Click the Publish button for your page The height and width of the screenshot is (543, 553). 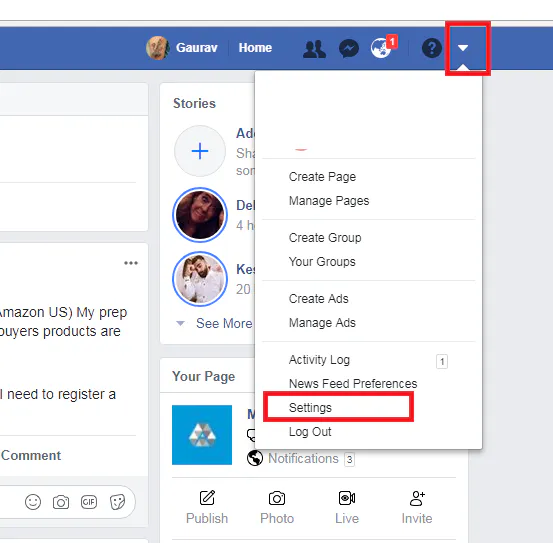coord(207,507)
